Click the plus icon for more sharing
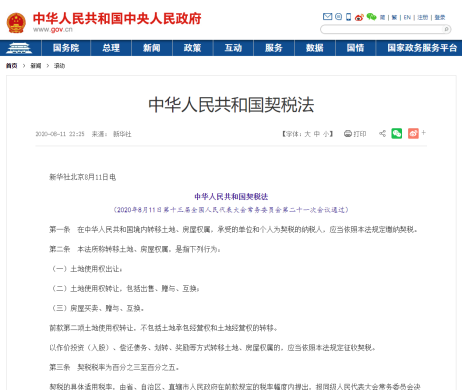Viewport: 463px width, 391px height. click(423, 133)
